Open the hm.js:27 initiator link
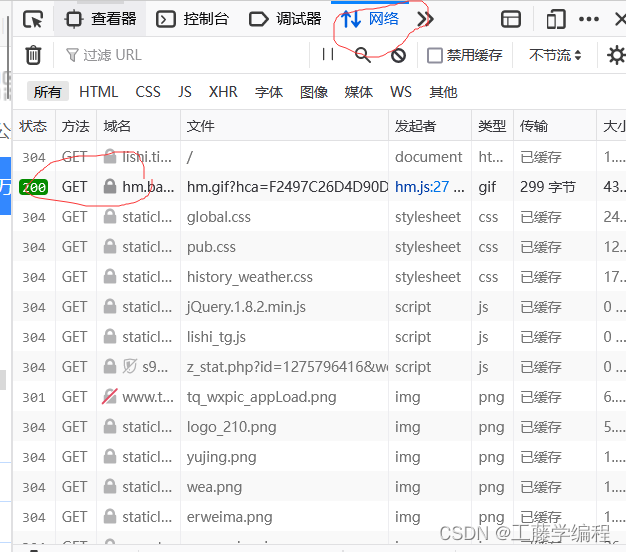 (x=422, y=187)
